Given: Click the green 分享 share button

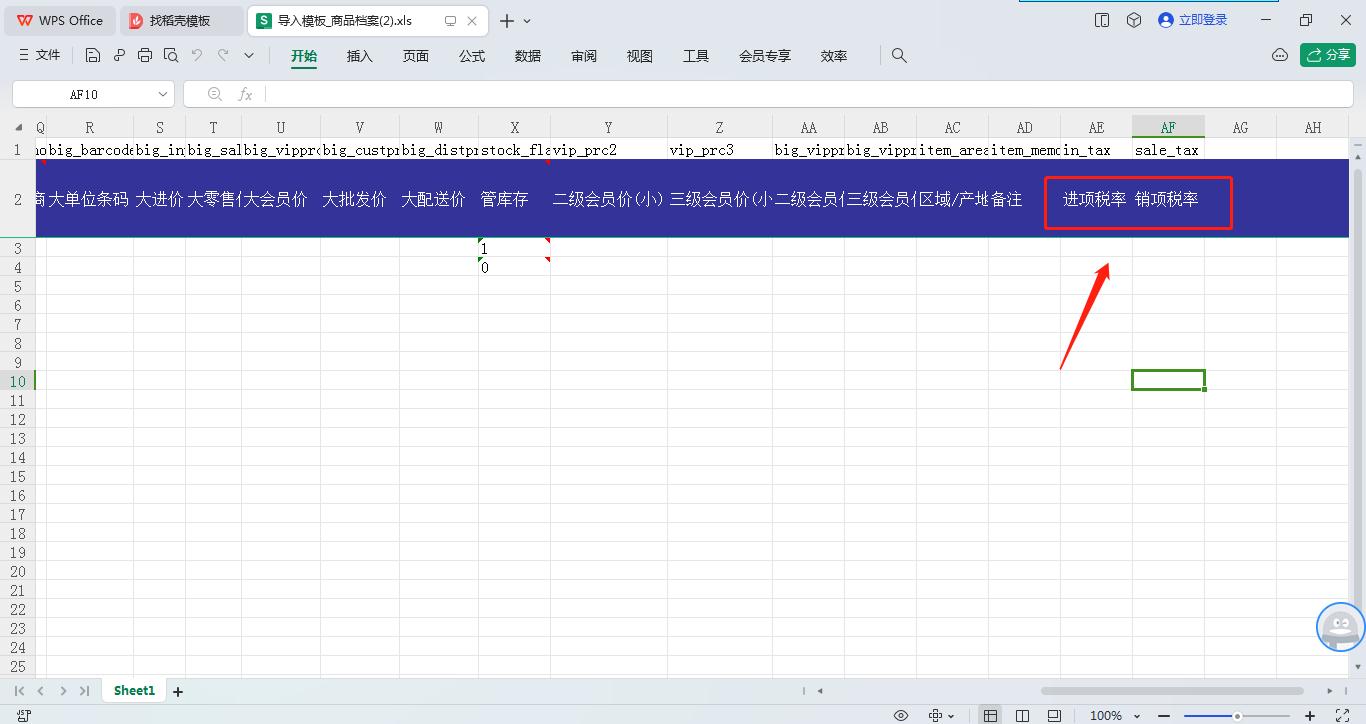Looking at the screenshot, I should [x=1327, y=55].
